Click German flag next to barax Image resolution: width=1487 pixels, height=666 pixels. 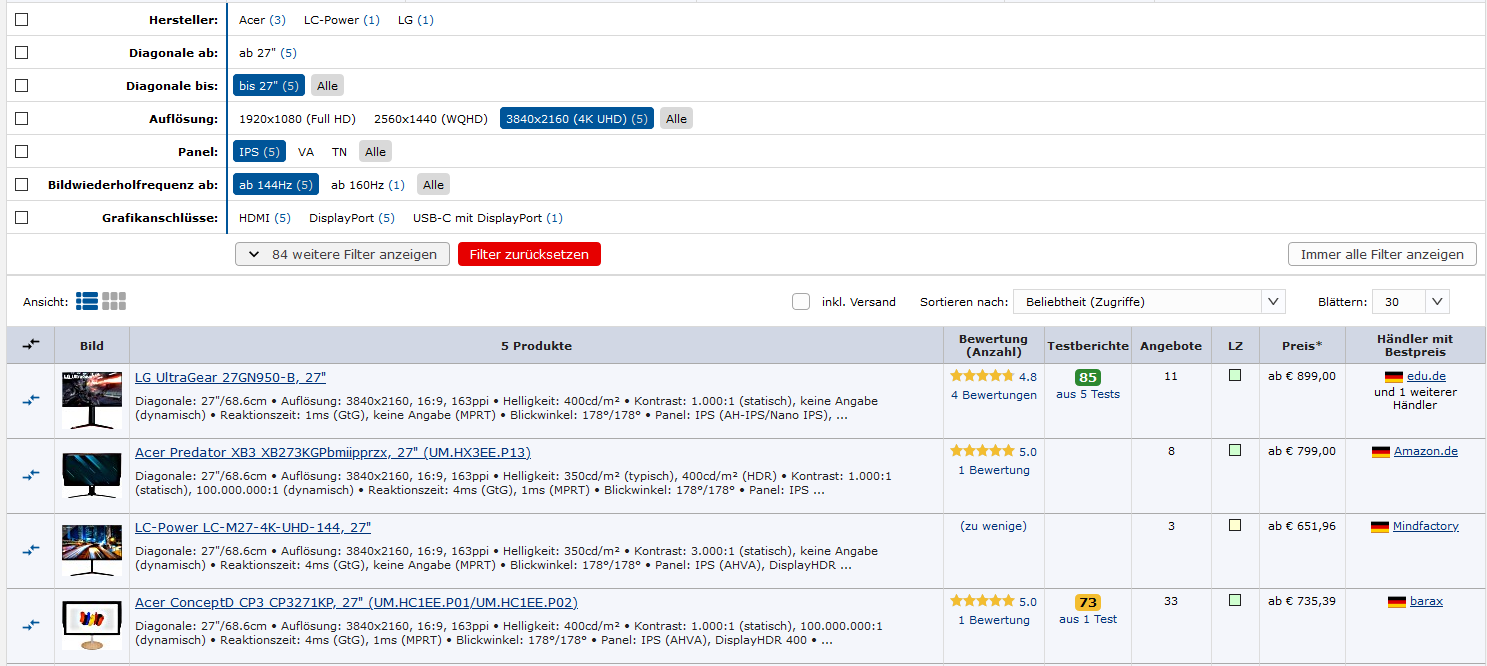(x=1397, y=602)
